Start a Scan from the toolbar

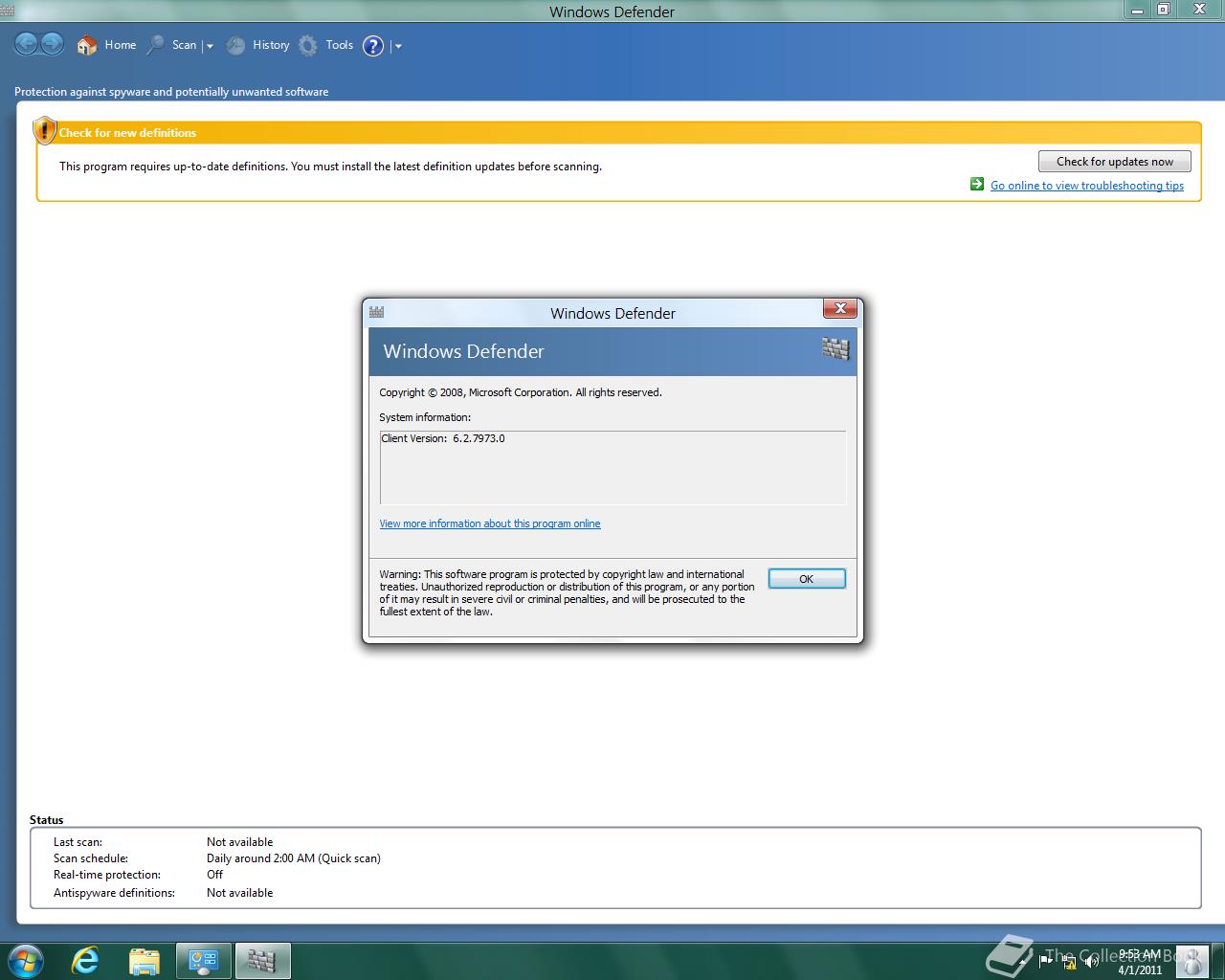click(172, 45)
